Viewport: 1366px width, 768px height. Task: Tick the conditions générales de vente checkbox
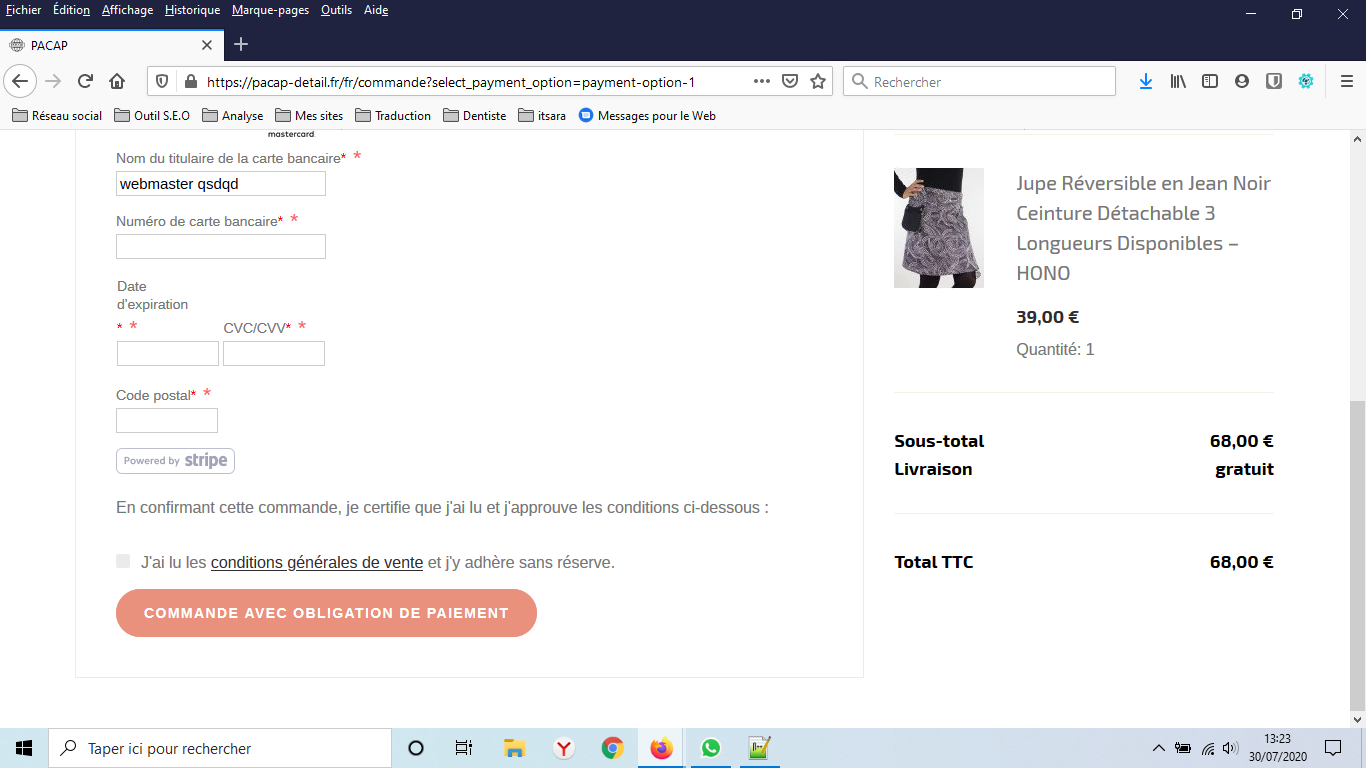tap(123, 561)
